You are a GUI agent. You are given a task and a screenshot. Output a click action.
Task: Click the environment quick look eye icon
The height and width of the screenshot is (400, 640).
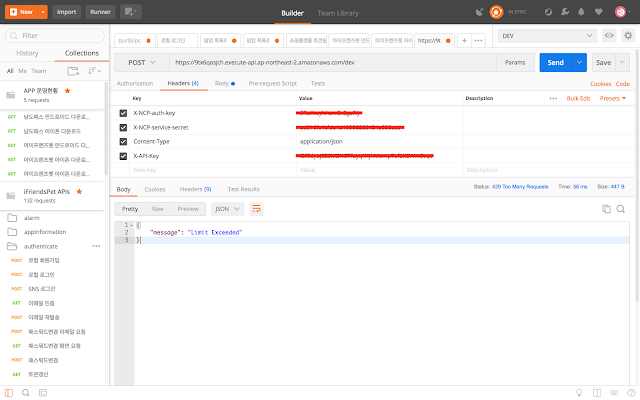(x=609, y=36)
